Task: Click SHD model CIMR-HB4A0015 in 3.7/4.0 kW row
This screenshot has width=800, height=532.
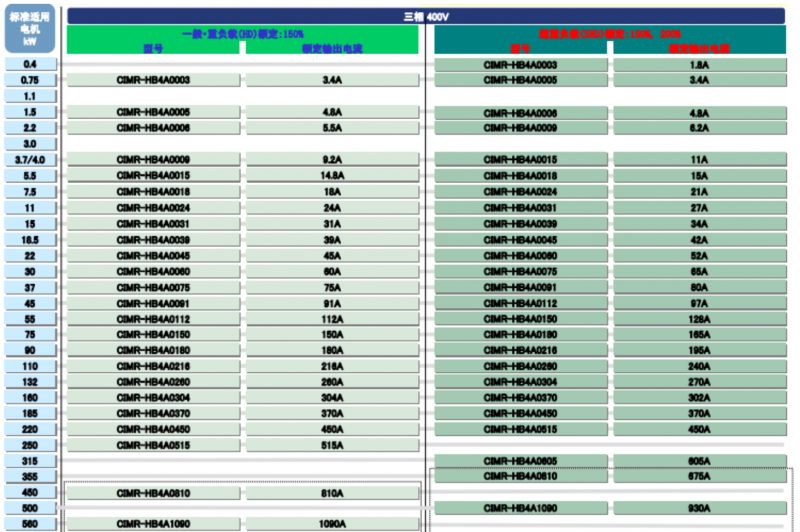Action: [520, 160]
